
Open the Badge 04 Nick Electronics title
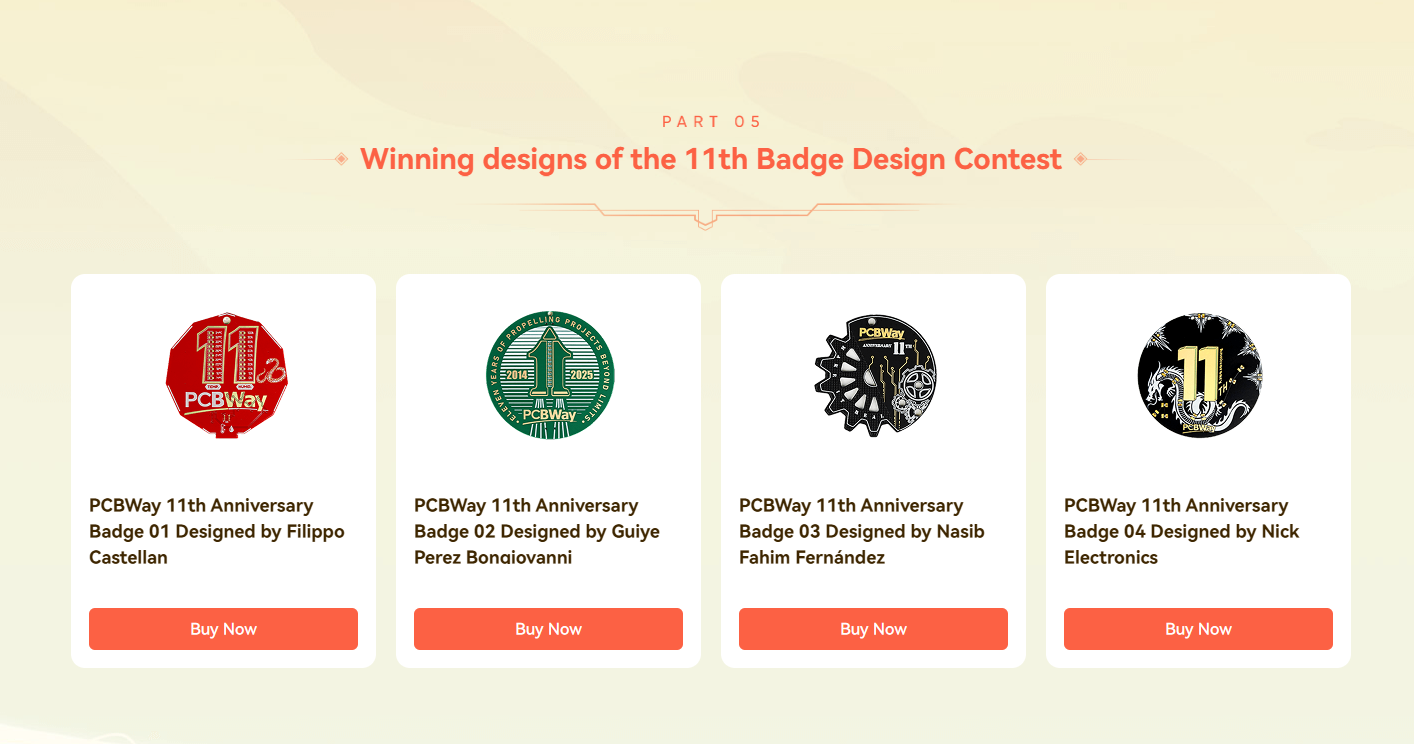pyautogui.click(x=1182, y=531)
